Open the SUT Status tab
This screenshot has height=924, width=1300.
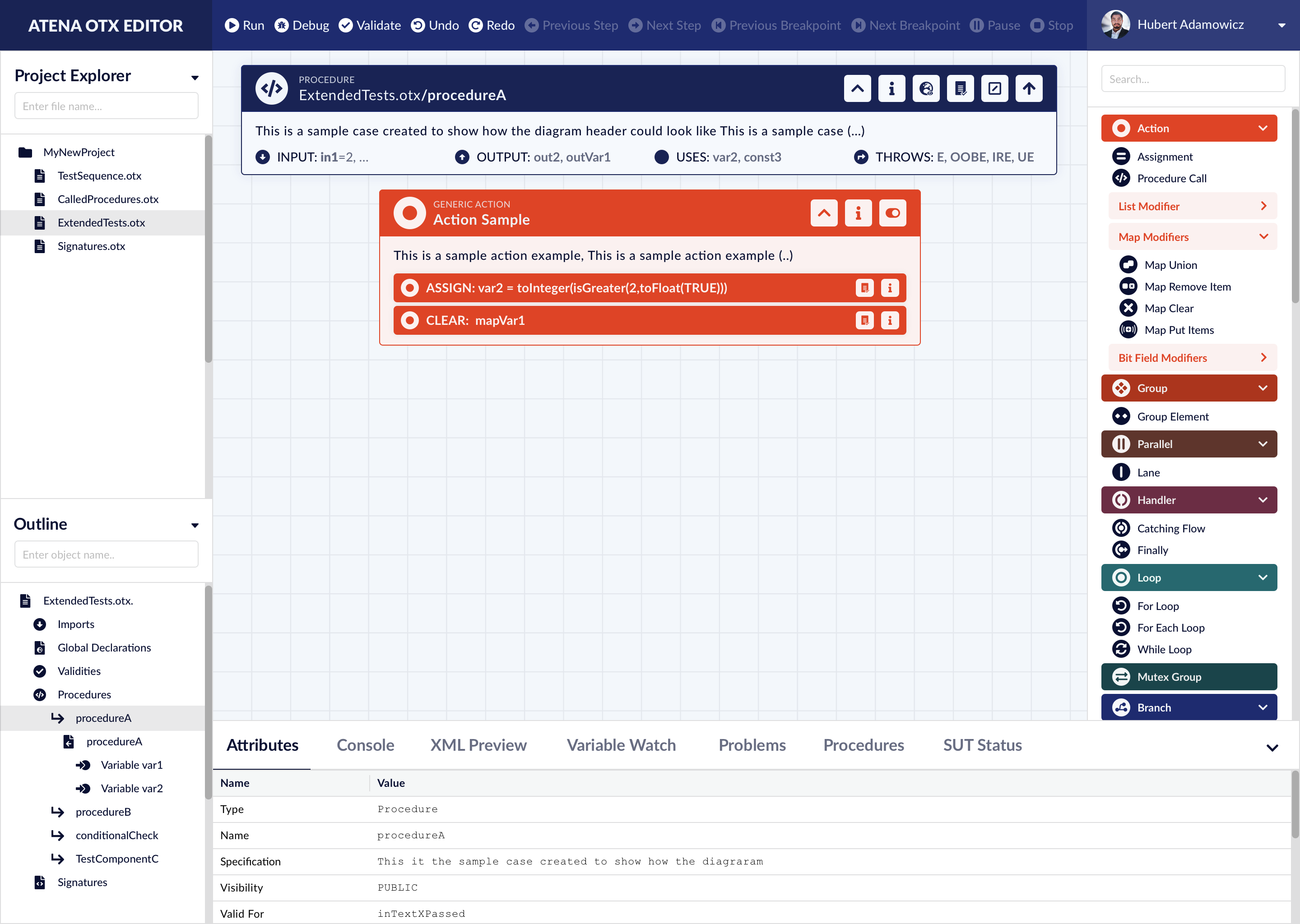(x=982, y=745)
